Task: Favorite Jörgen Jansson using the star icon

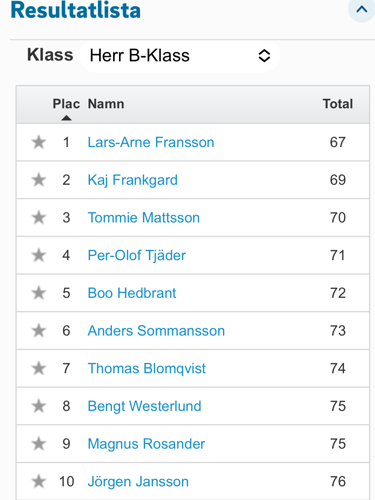Action: (x=39, y=481)
